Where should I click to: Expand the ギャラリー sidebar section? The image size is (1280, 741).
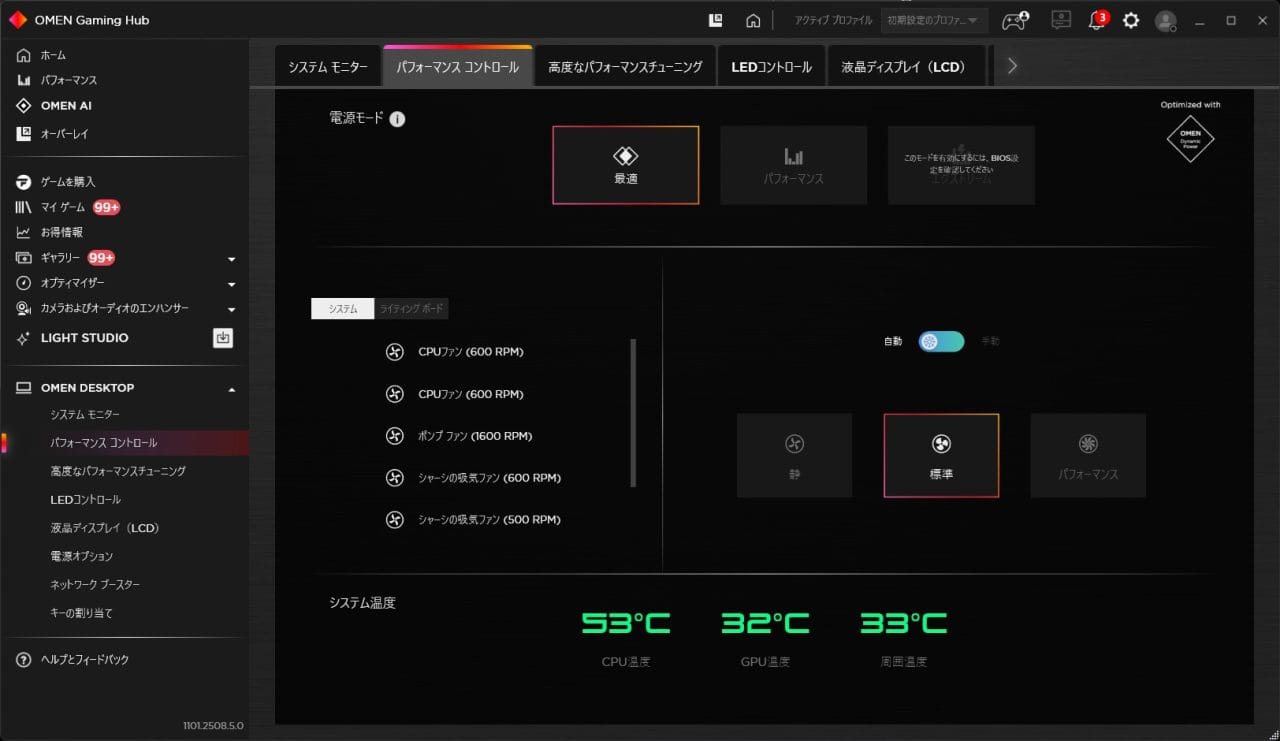tap(232, 259)
